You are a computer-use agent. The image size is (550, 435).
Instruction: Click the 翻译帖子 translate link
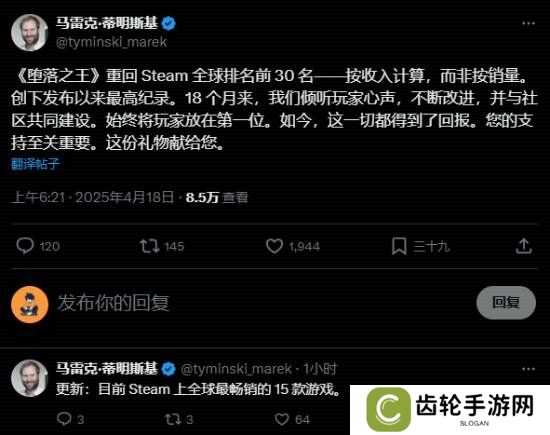(35, 164)
